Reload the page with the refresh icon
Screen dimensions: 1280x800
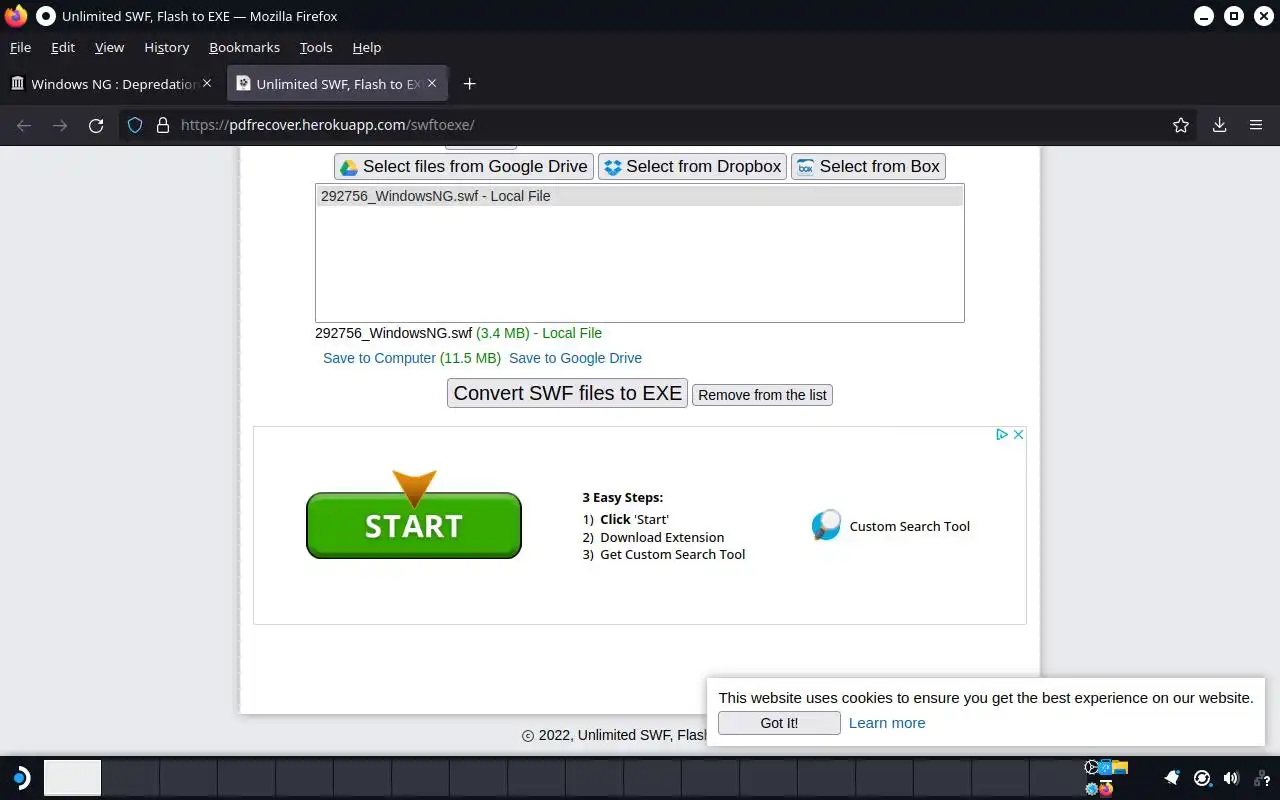click(96, 125)
